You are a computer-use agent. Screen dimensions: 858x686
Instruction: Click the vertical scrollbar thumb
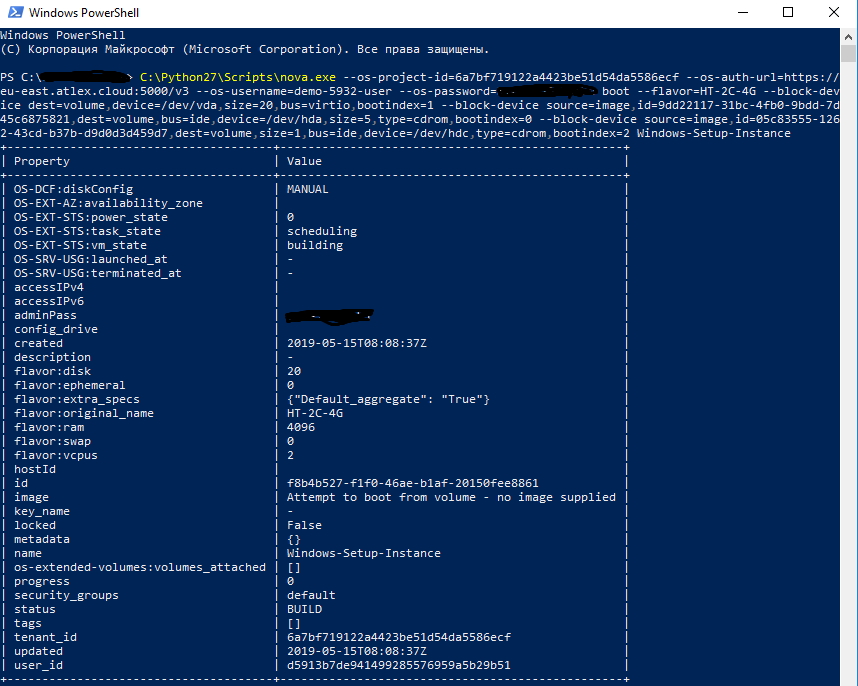(x=848, y=54)
